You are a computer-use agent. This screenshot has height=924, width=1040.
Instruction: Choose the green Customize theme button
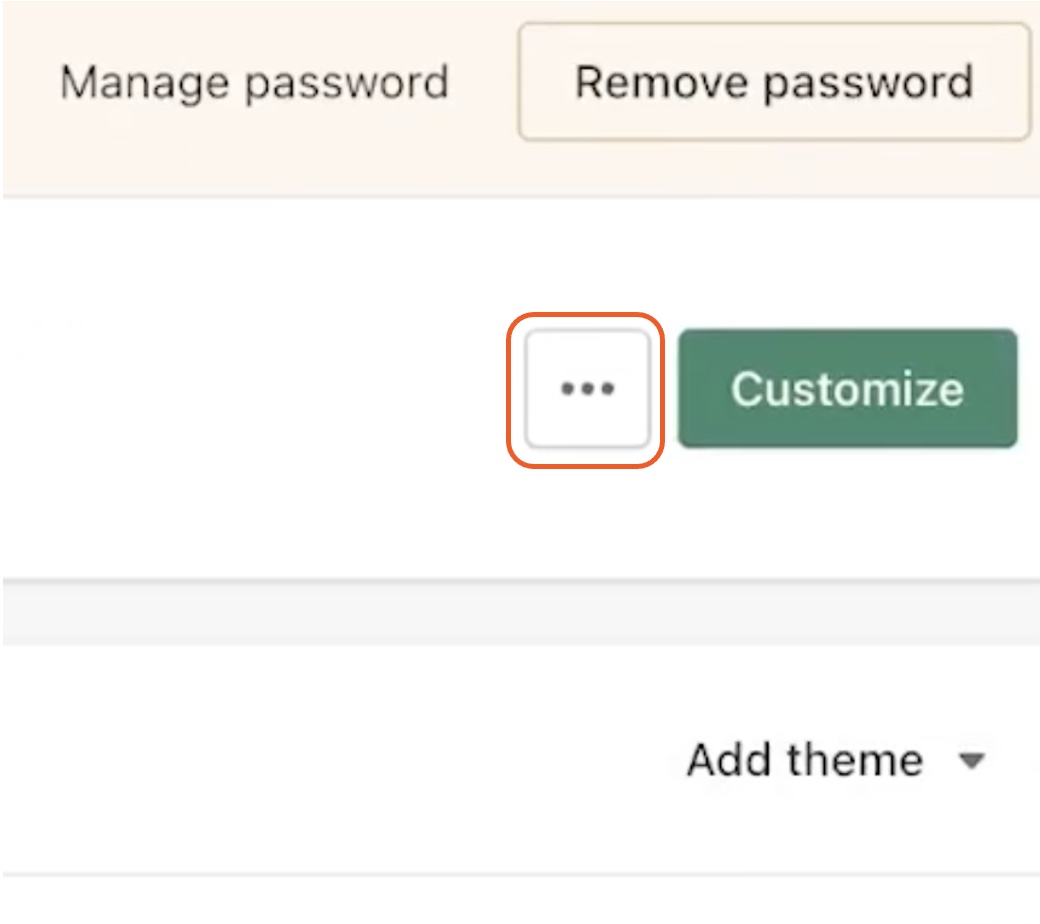point(848,389)
